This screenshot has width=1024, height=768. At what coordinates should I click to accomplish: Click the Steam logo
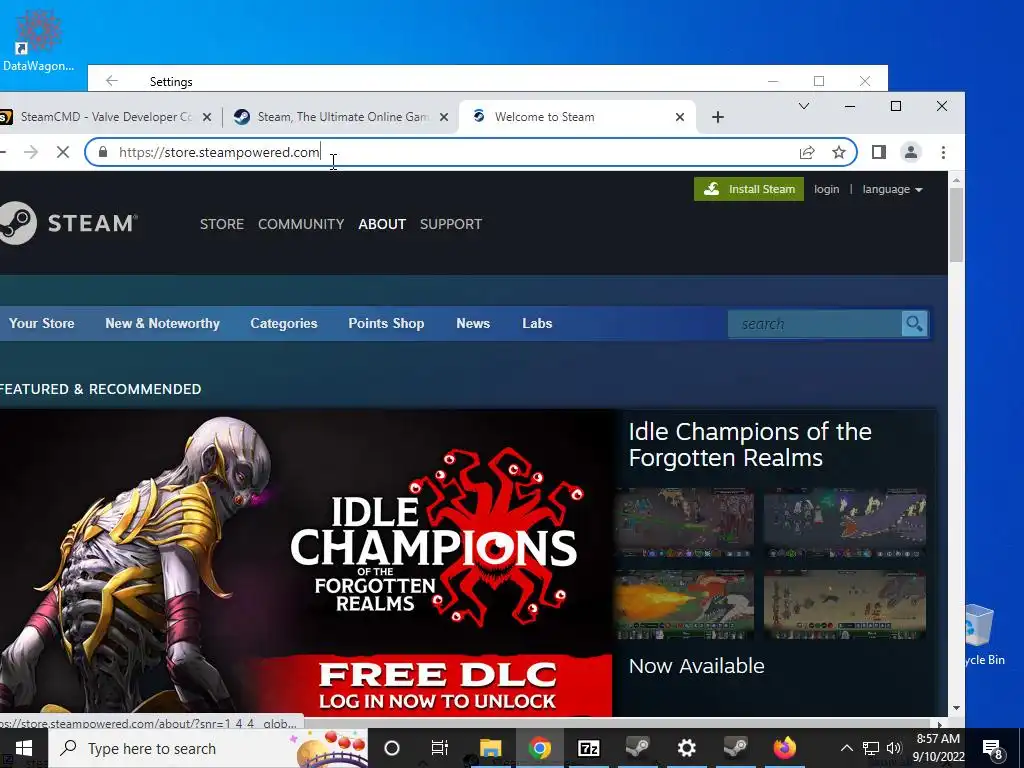(67, 223)
